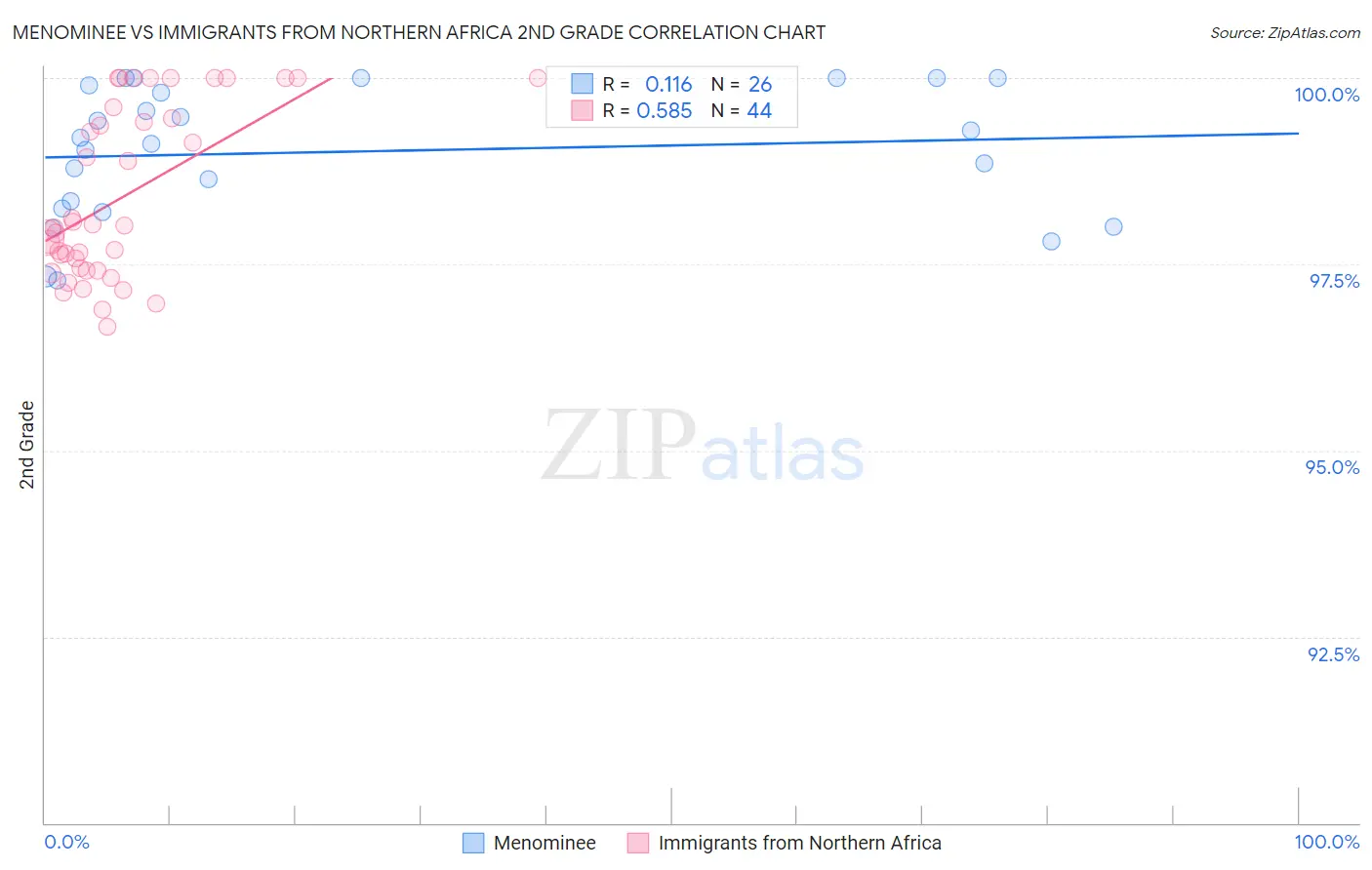Image resolution: width=1372 pixels, height=870 pixels.
Task: Click the 0.116 correlation value
Action: (668, 84)
